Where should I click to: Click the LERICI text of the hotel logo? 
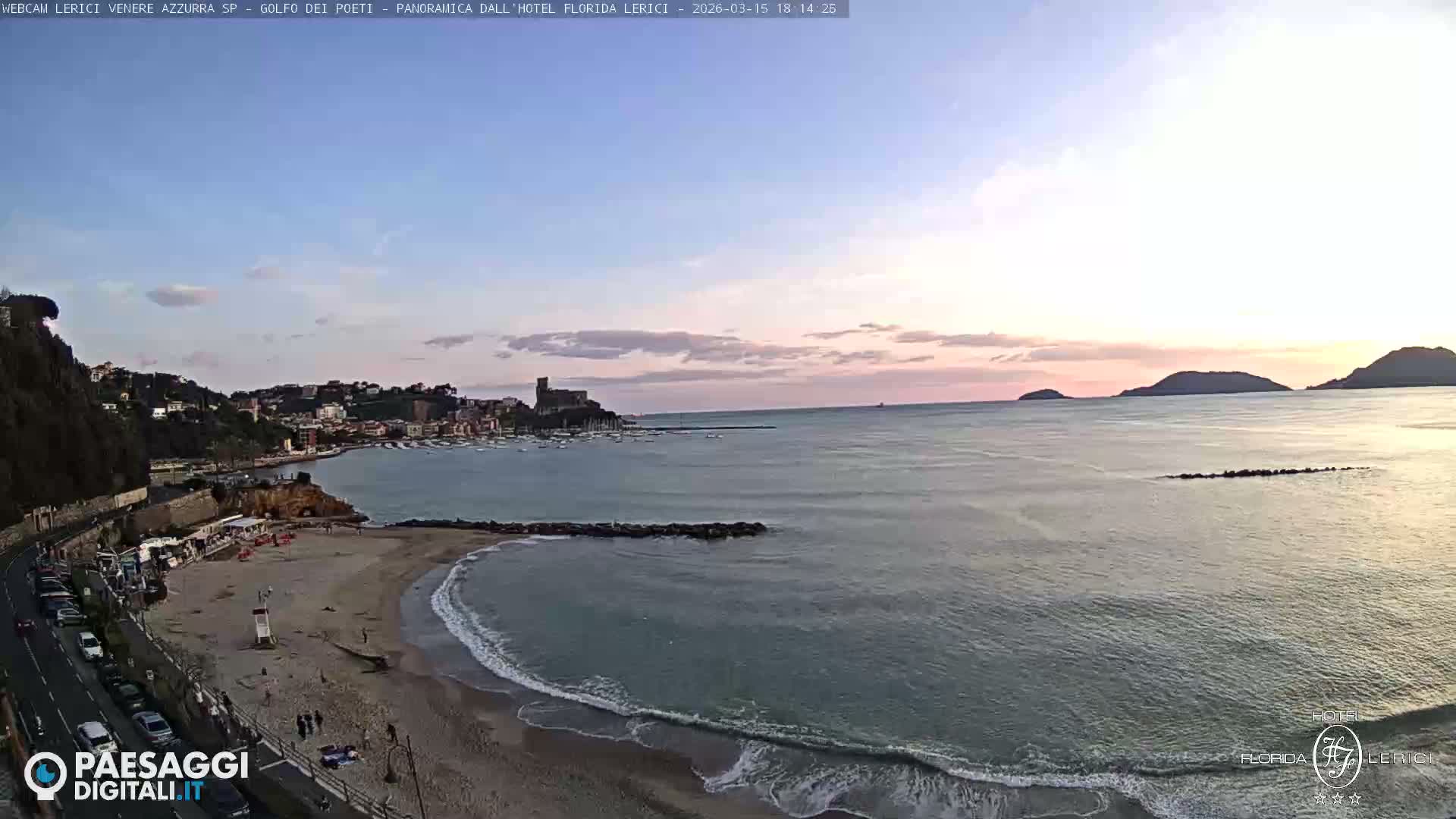click(1401, 758)
